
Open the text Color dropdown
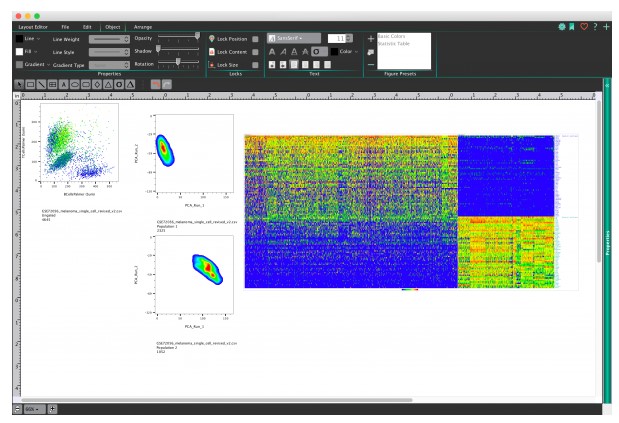tap(349, 52)
